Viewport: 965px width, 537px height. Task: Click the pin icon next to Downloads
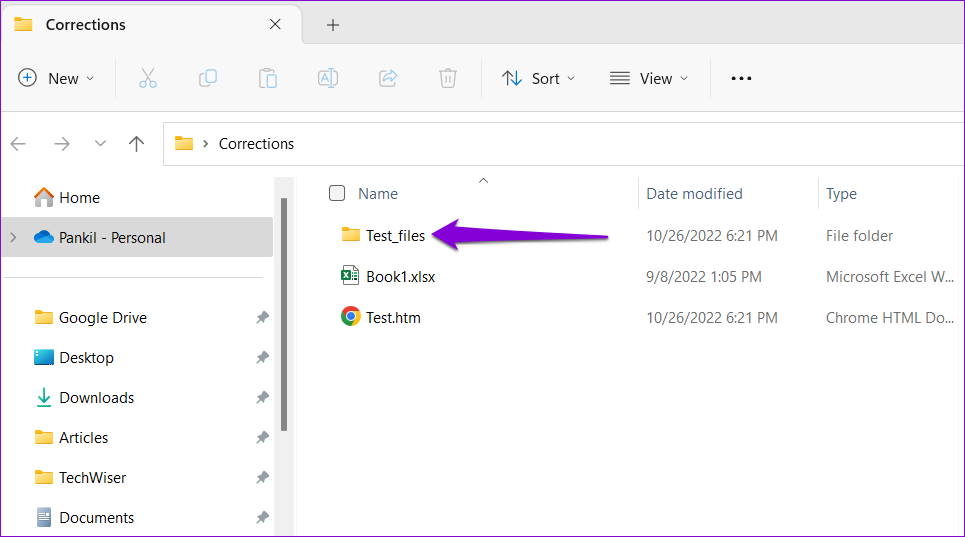point(262,397)
